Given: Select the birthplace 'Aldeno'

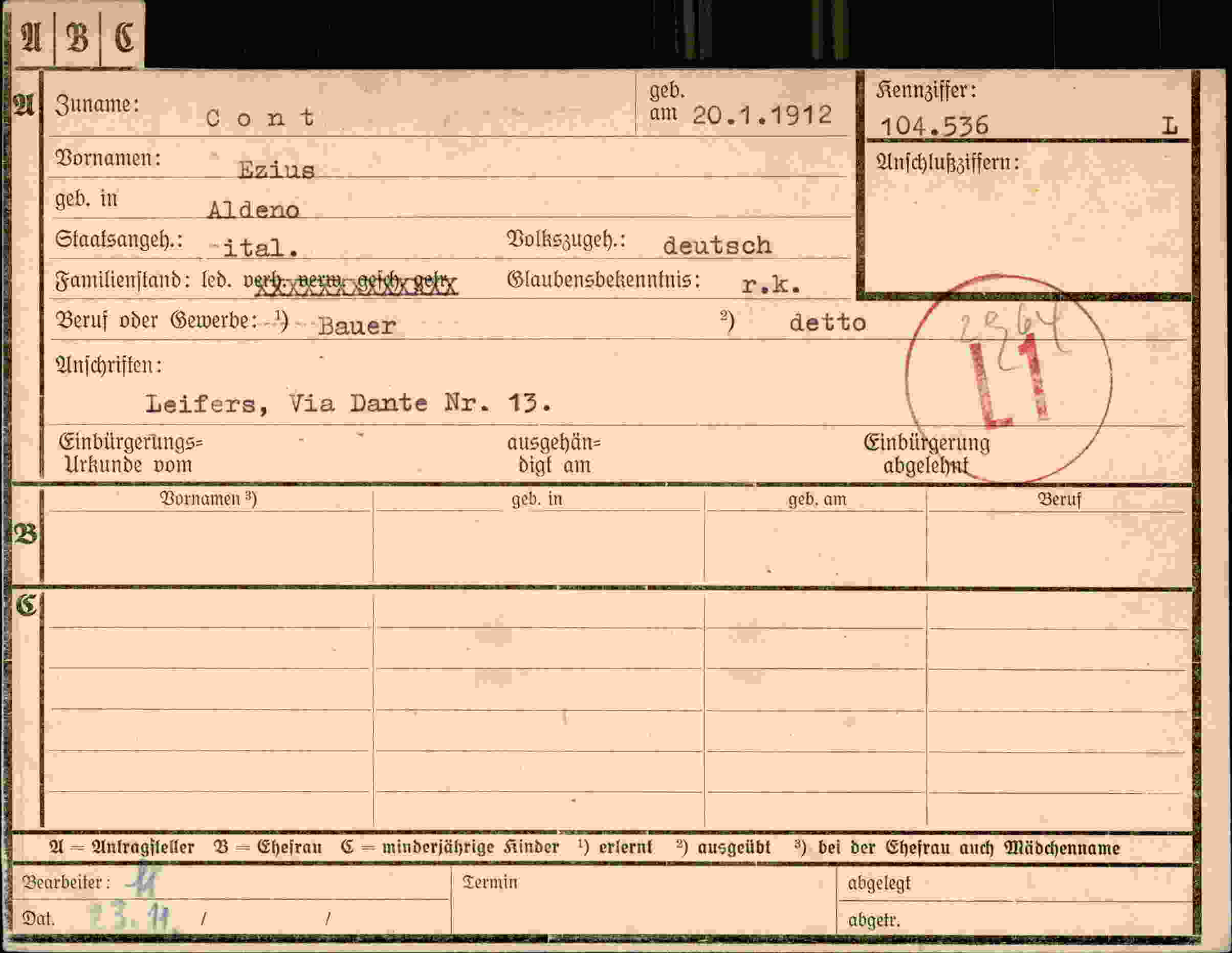Looking at the screenshot, I should (253, 210).
